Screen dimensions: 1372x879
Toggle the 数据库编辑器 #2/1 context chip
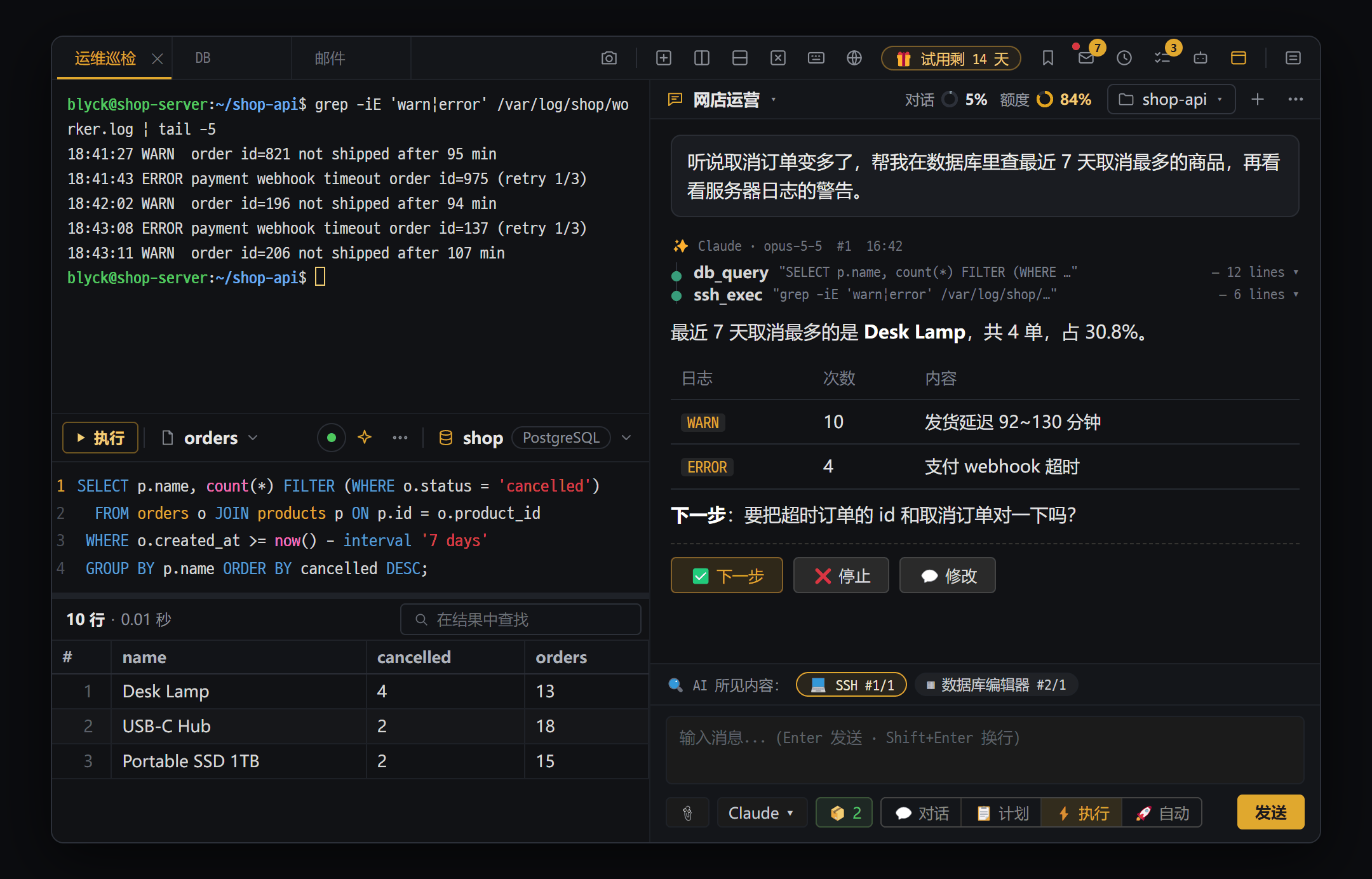coord(996,685)
